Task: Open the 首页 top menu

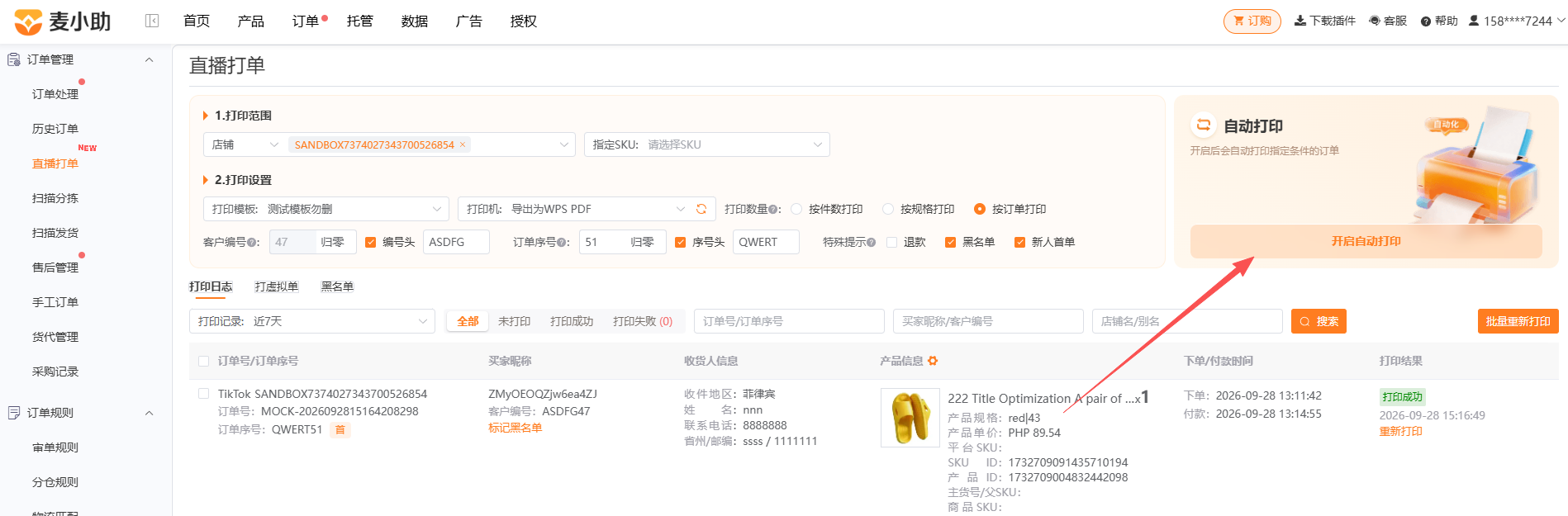Action: pyautogui.click(x=197, y=21)
